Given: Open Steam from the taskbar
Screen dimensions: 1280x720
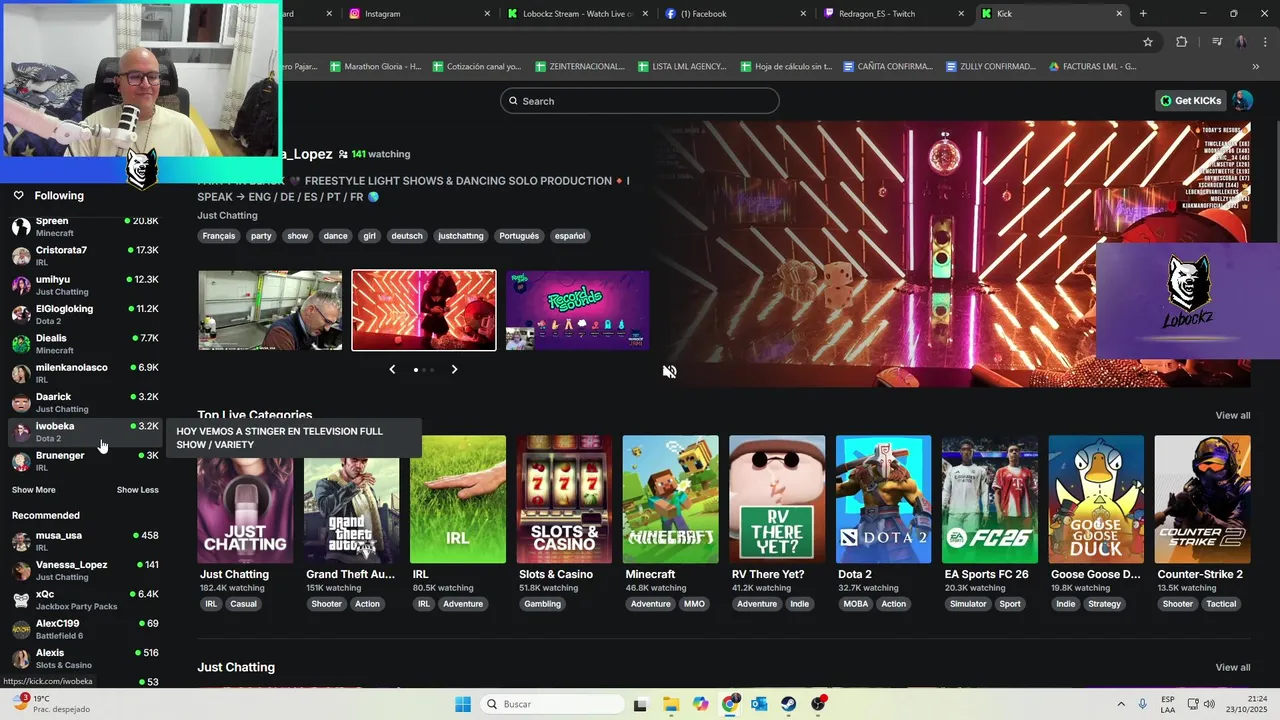Looking at the screenshot, I should pos(789,704).
